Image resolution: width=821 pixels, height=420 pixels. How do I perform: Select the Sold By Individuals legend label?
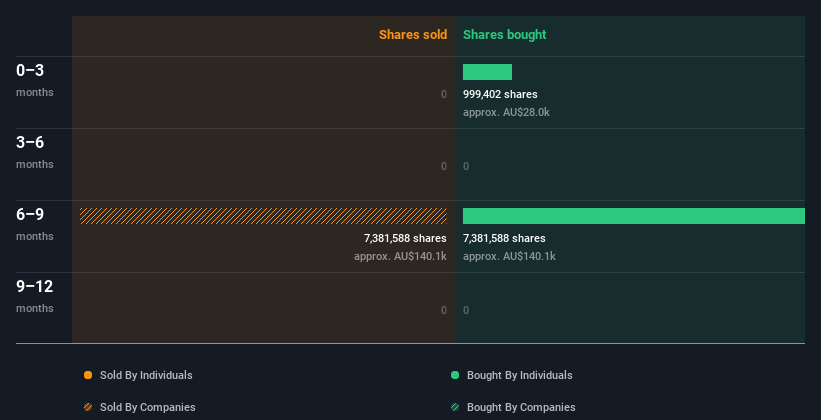point(146,375)
